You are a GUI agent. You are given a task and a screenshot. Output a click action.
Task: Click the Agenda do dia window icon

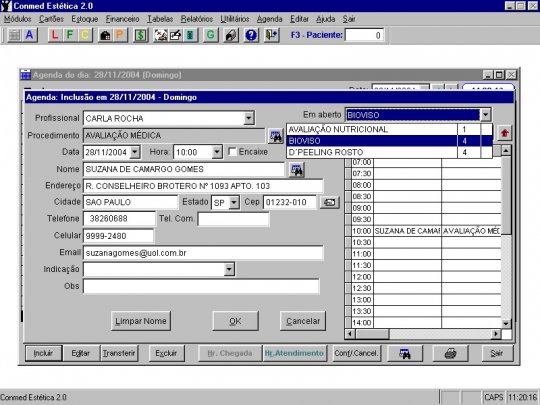[25, 75]
